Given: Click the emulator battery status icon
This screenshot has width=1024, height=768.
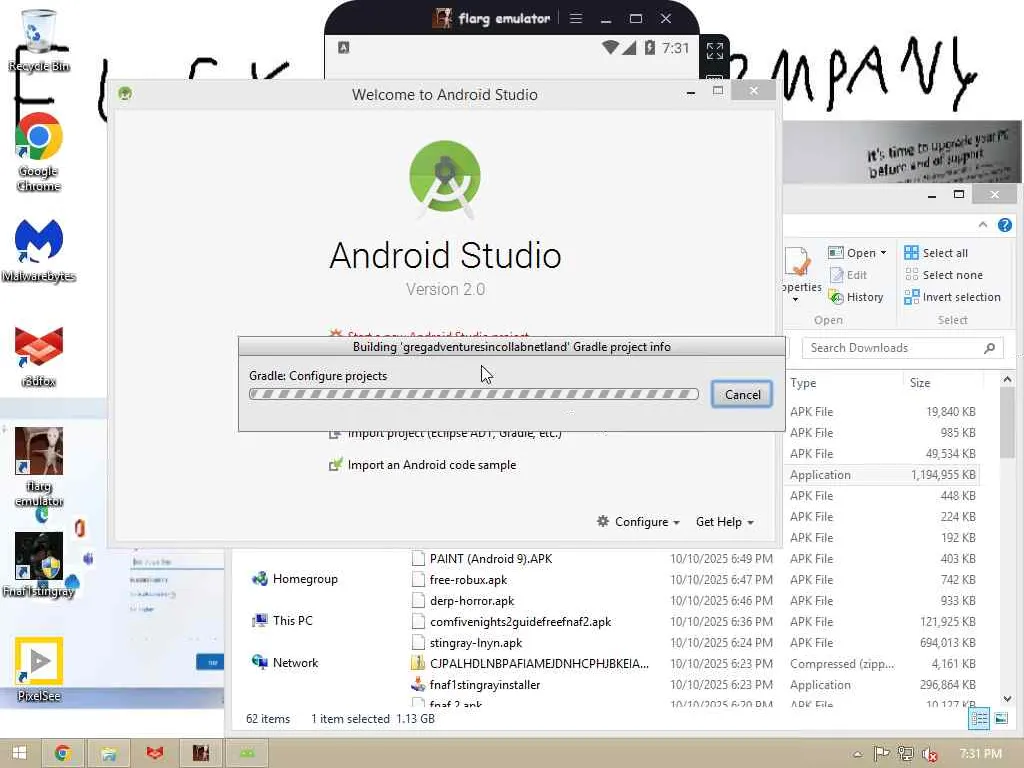Looking at the screenshot, I should pyautogui.click(x=649, y=48).
